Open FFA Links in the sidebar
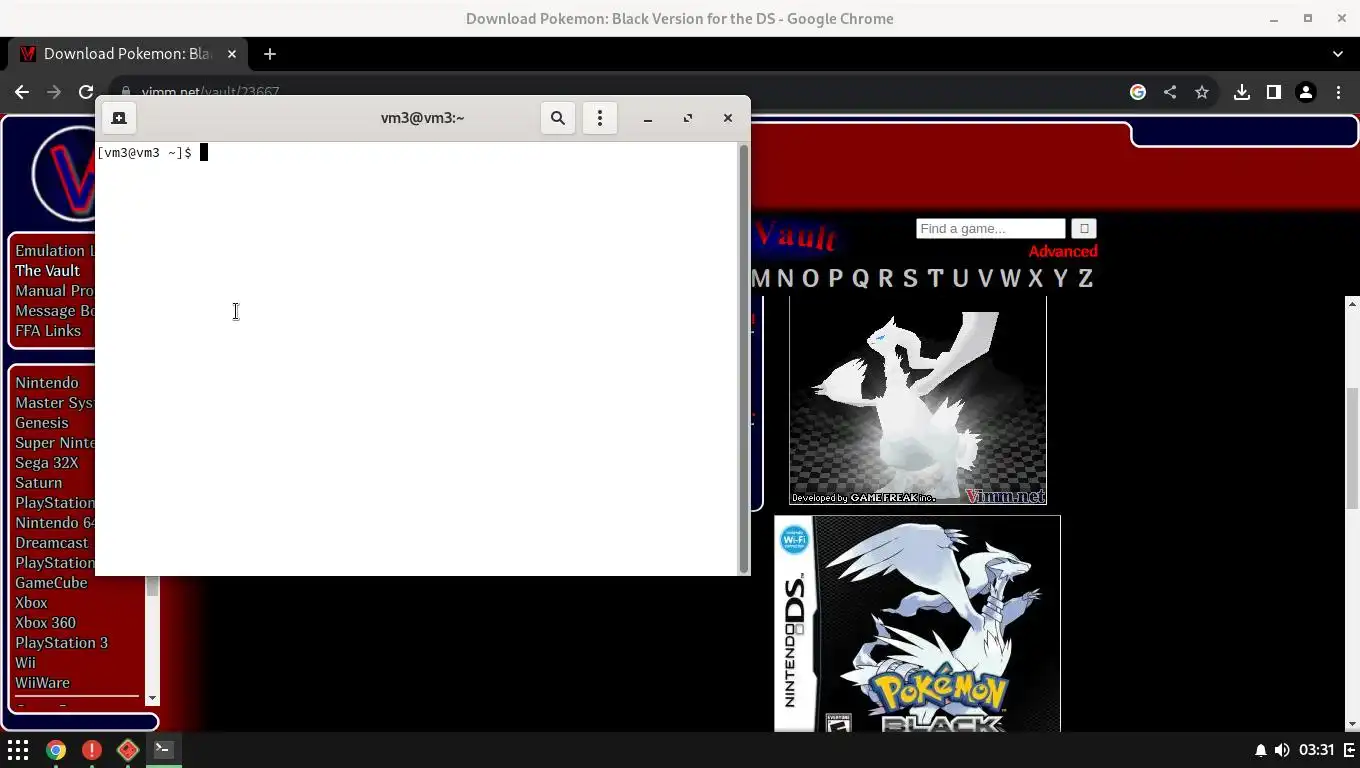Image resolution: width=1360 pixels, height=768 pixels. click(x=48, y=331)
